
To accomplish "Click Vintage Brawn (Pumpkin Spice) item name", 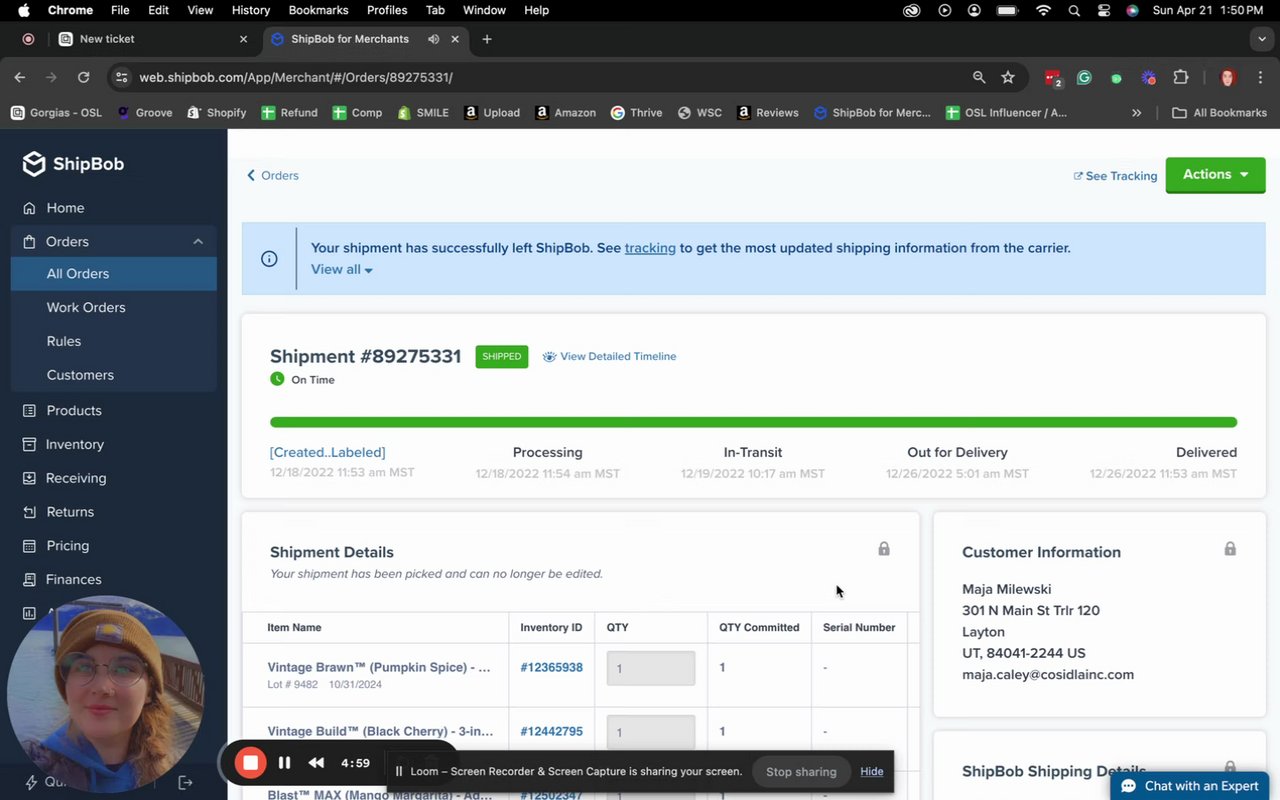I will pyautogui.click(x=379, y=667).
